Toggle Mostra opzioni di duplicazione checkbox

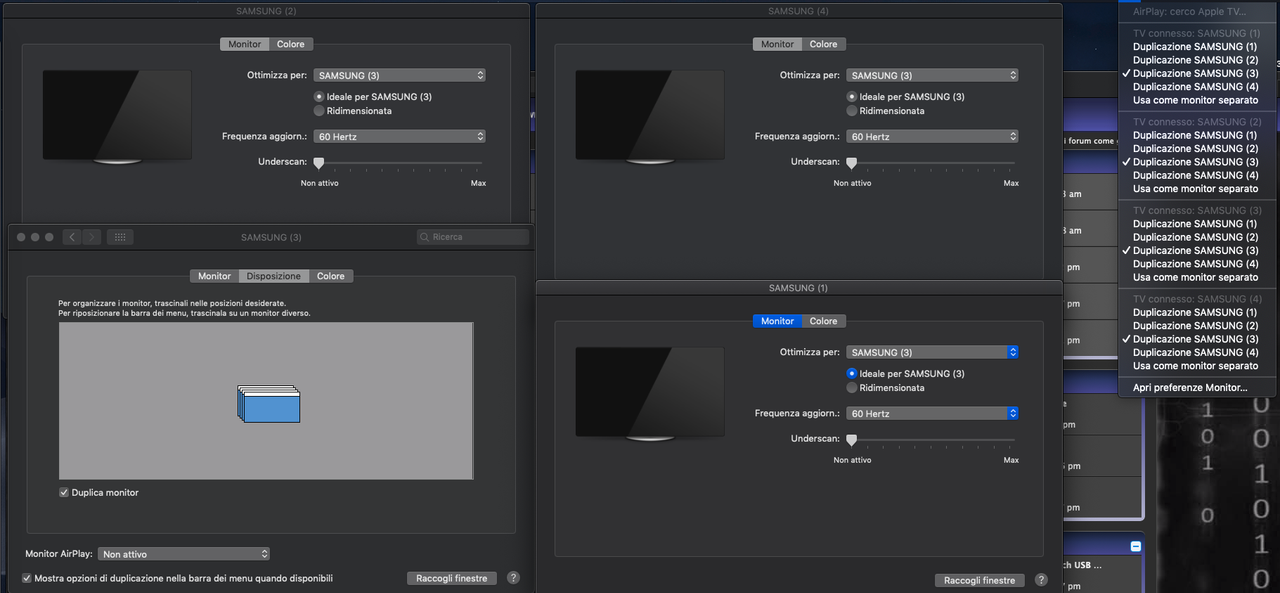point(27,578)
